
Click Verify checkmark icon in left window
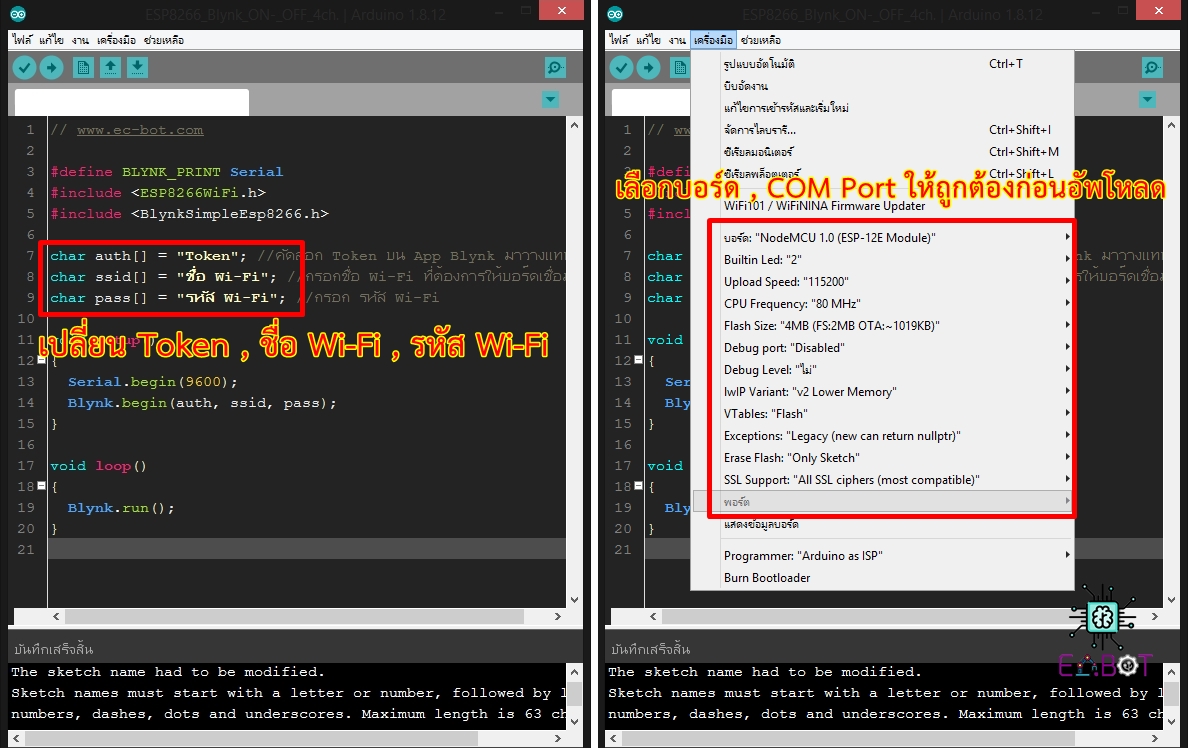[24, 67]
